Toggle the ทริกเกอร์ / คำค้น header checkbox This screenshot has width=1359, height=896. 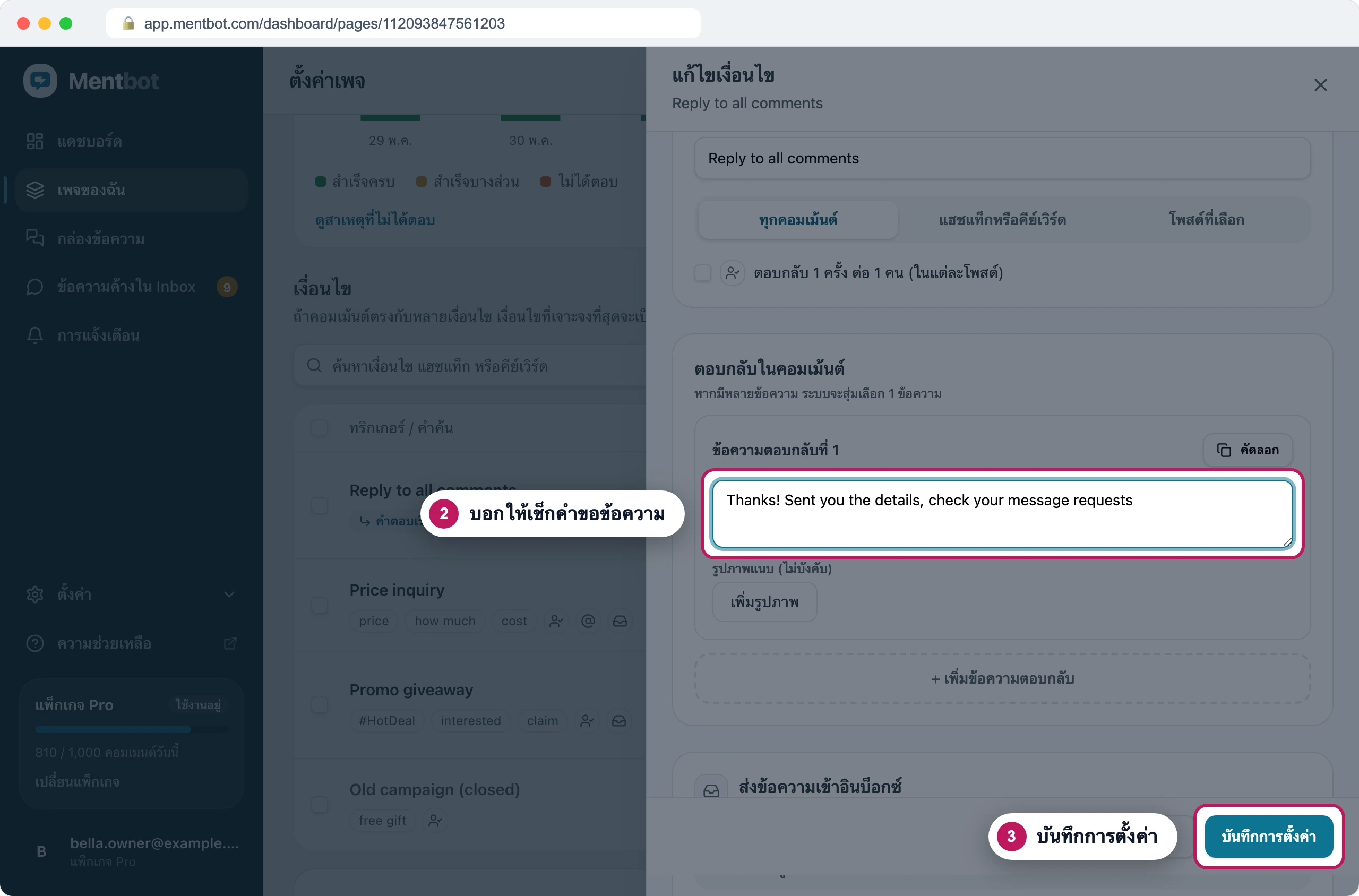click(320, 427)
